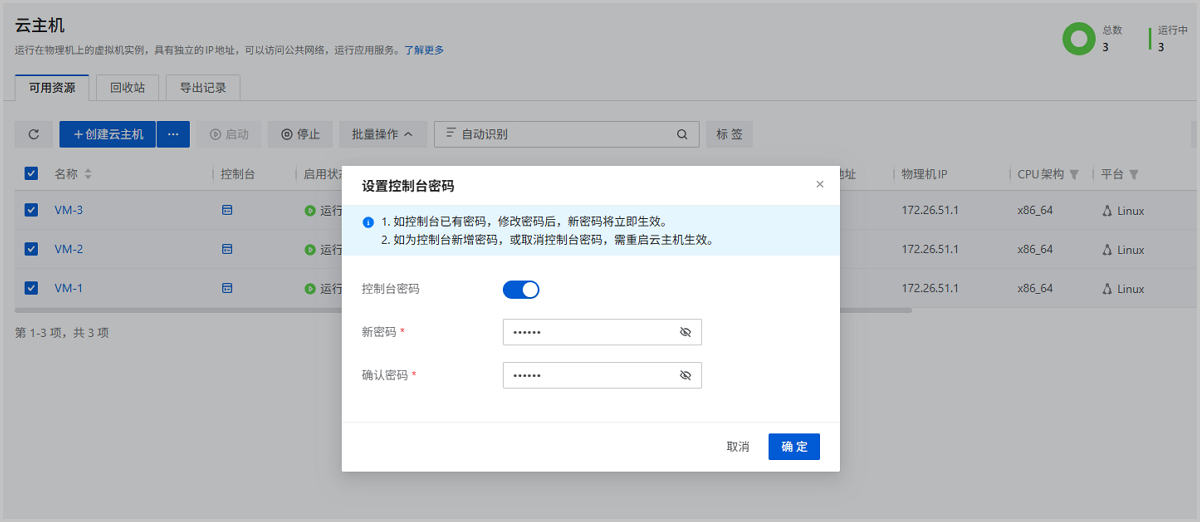Click the refresh icon in the toolbar

(34, 134)
